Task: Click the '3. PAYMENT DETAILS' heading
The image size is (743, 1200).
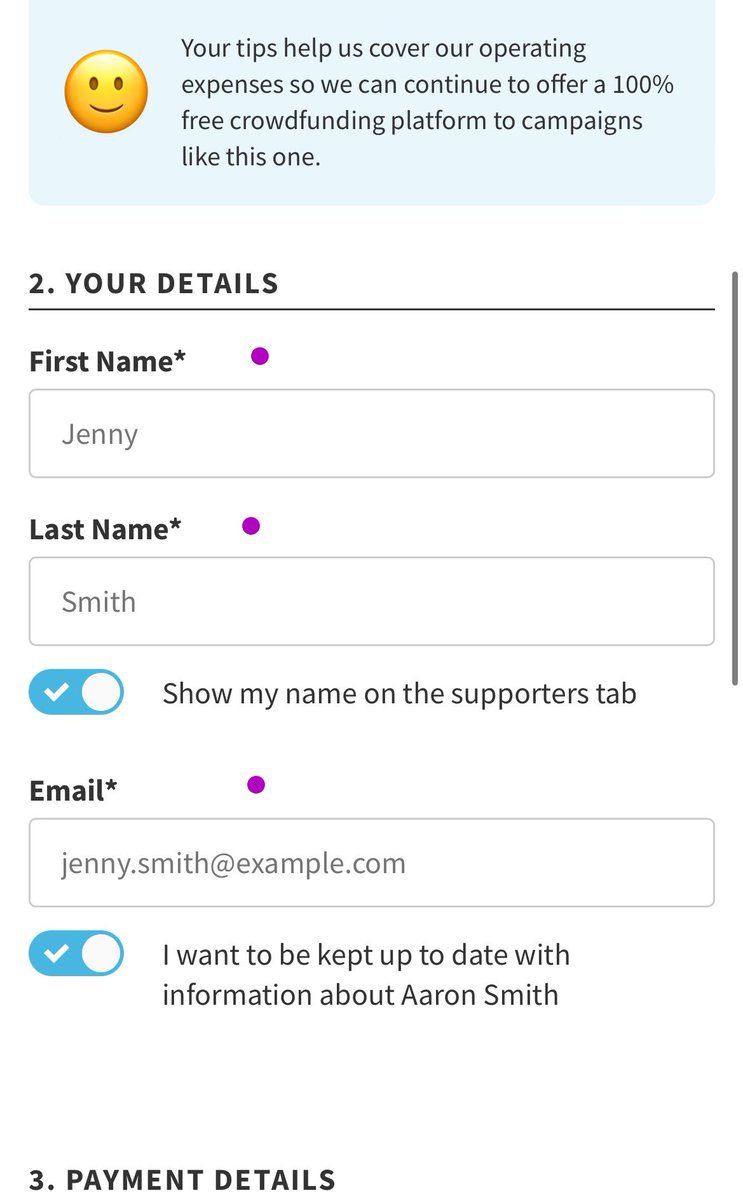Action: [182, 1179]
